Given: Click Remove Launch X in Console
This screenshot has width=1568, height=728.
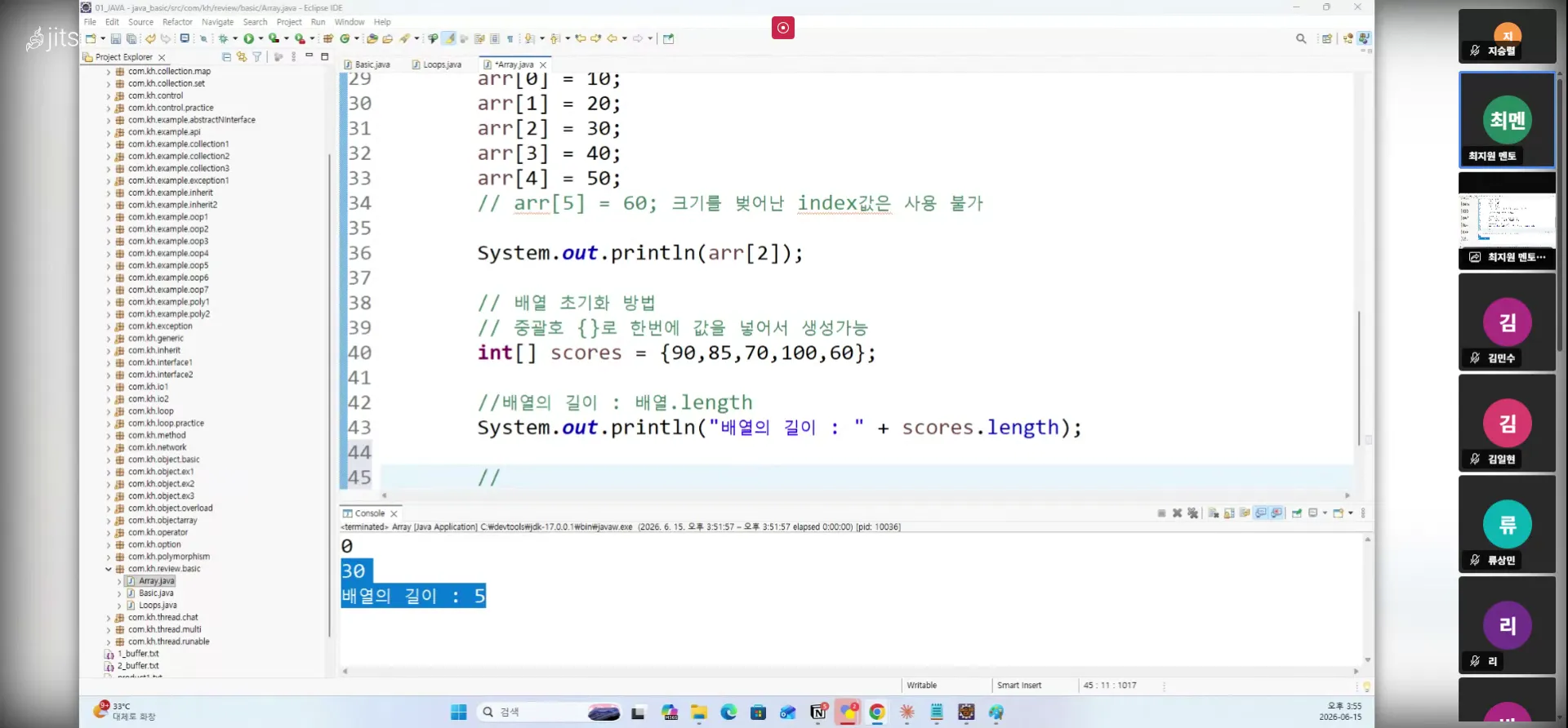Looking at the screenshot, I should (1177, 513).
